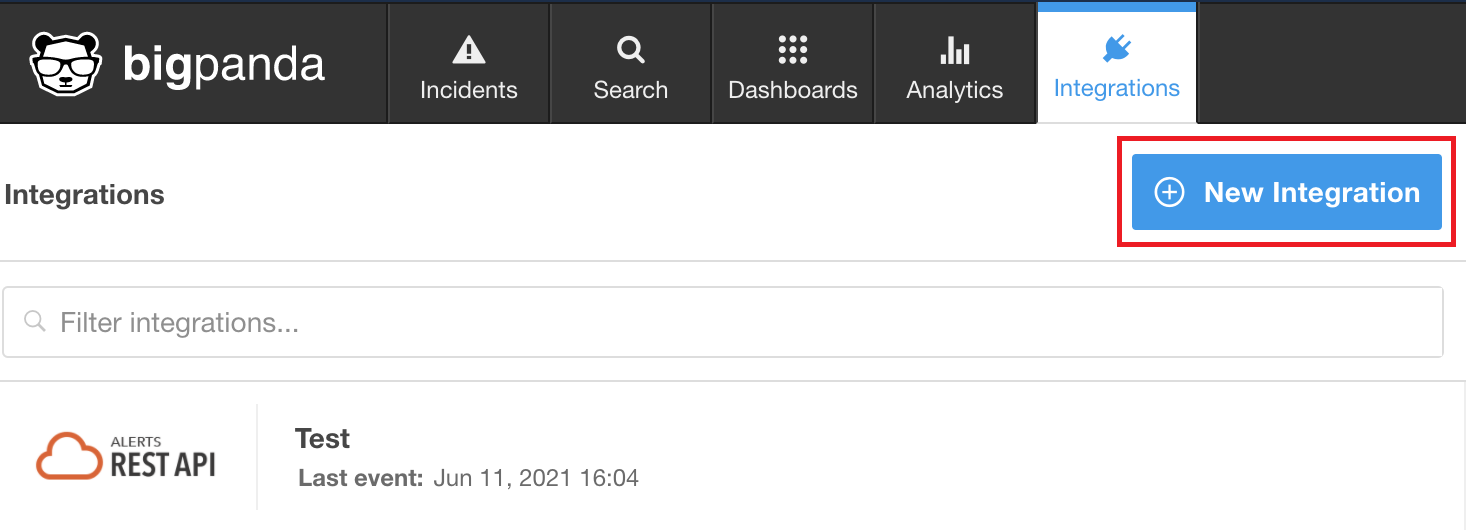Click the bigpanda wordmark text
Image resolution: width=1466 pixels, height=530 pixels.
coord(223,64)
